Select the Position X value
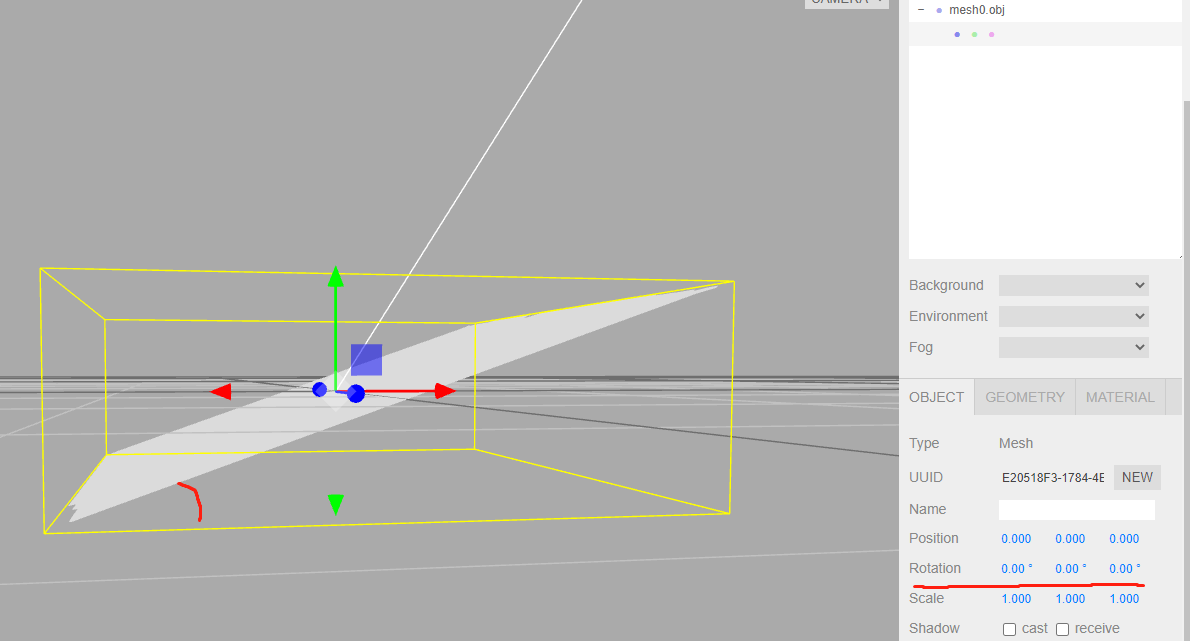 [x=1016, y=539]
